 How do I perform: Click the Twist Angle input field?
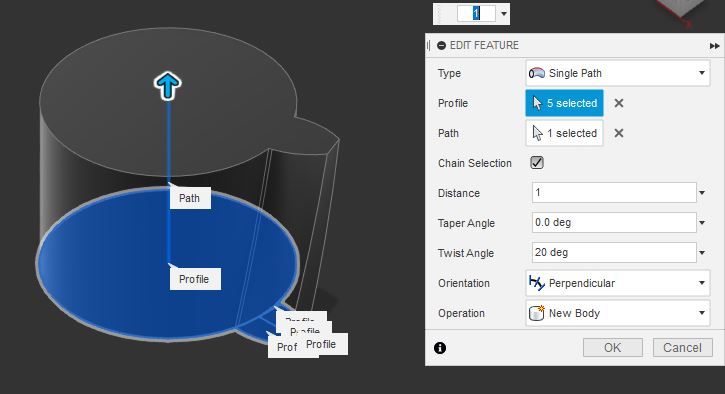[614, 252]
